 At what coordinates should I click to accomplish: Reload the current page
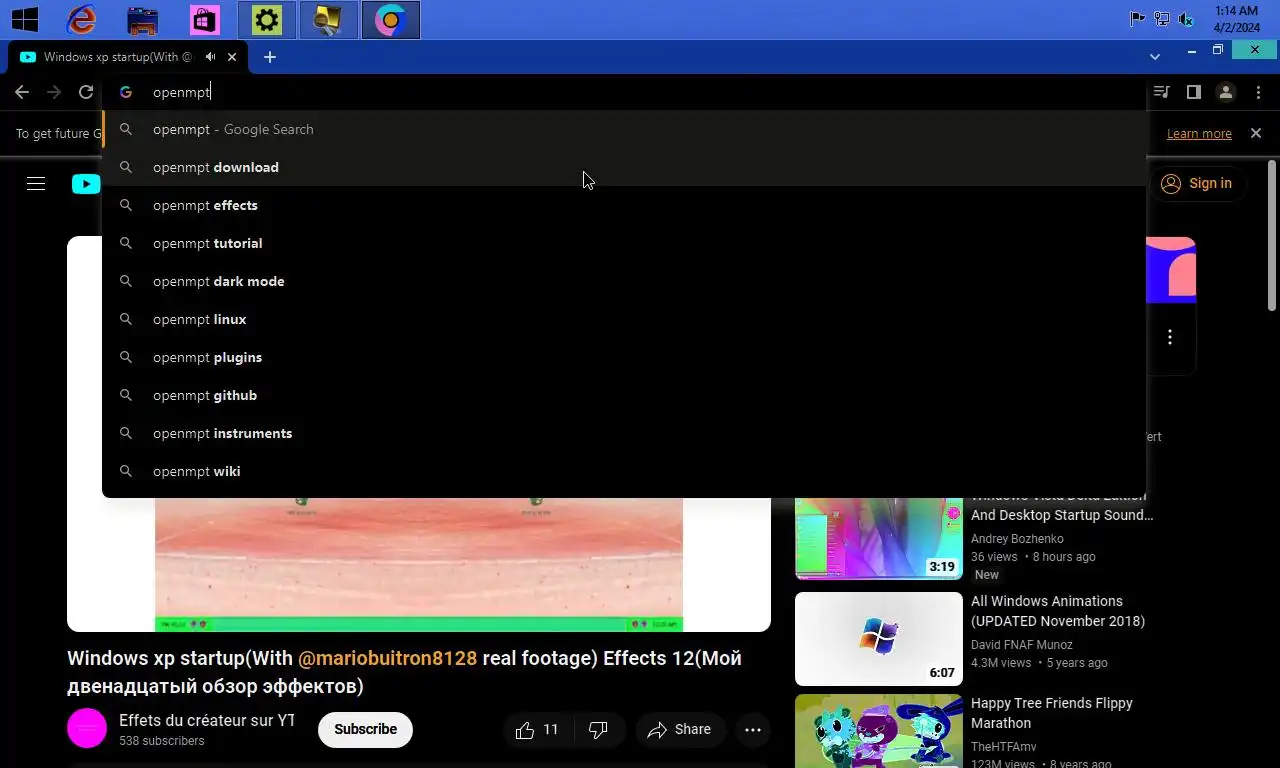point(86,92)
